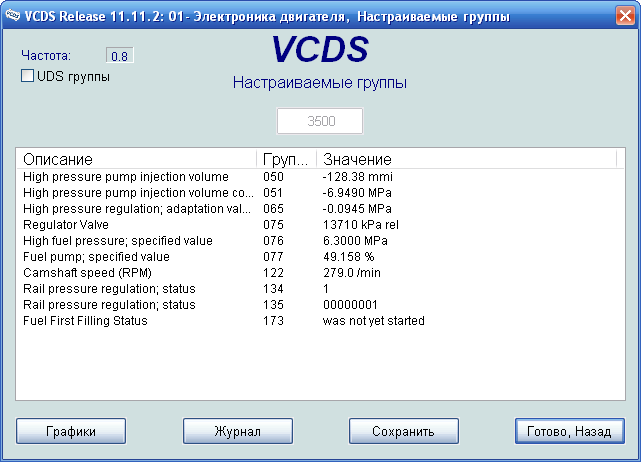
Task: Select row High pressure pump injection volume 050
Action: [x=320, y=177]
